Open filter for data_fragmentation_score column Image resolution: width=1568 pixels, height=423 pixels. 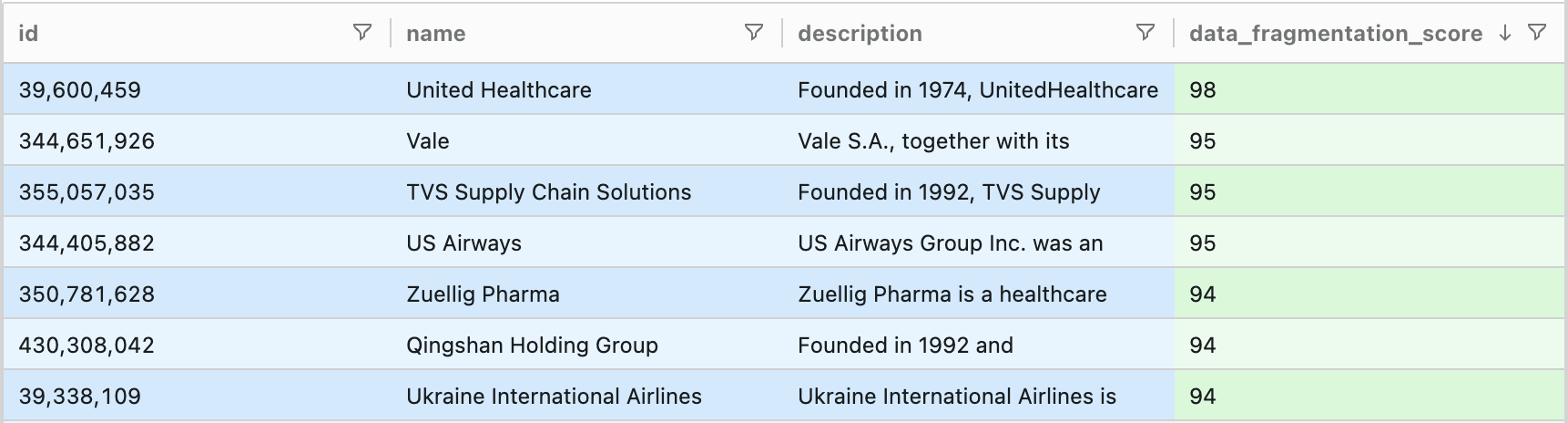pyautogui.click(x=1537, y=33)
